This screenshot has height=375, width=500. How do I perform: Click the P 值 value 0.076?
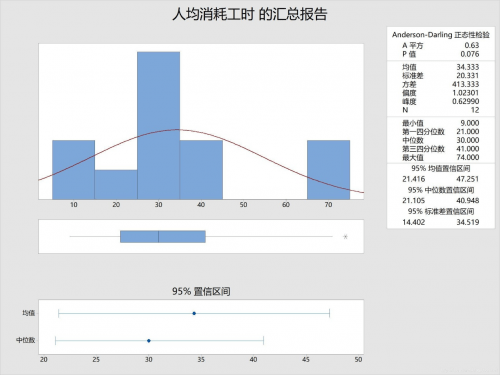470,54
